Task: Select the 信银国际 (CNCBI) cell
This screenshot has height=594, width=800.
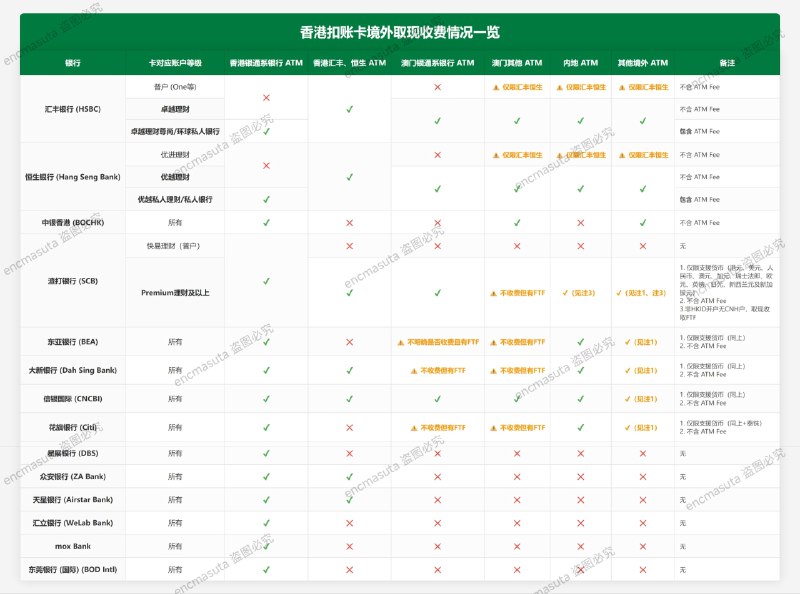Action: (x=73, y=399)
